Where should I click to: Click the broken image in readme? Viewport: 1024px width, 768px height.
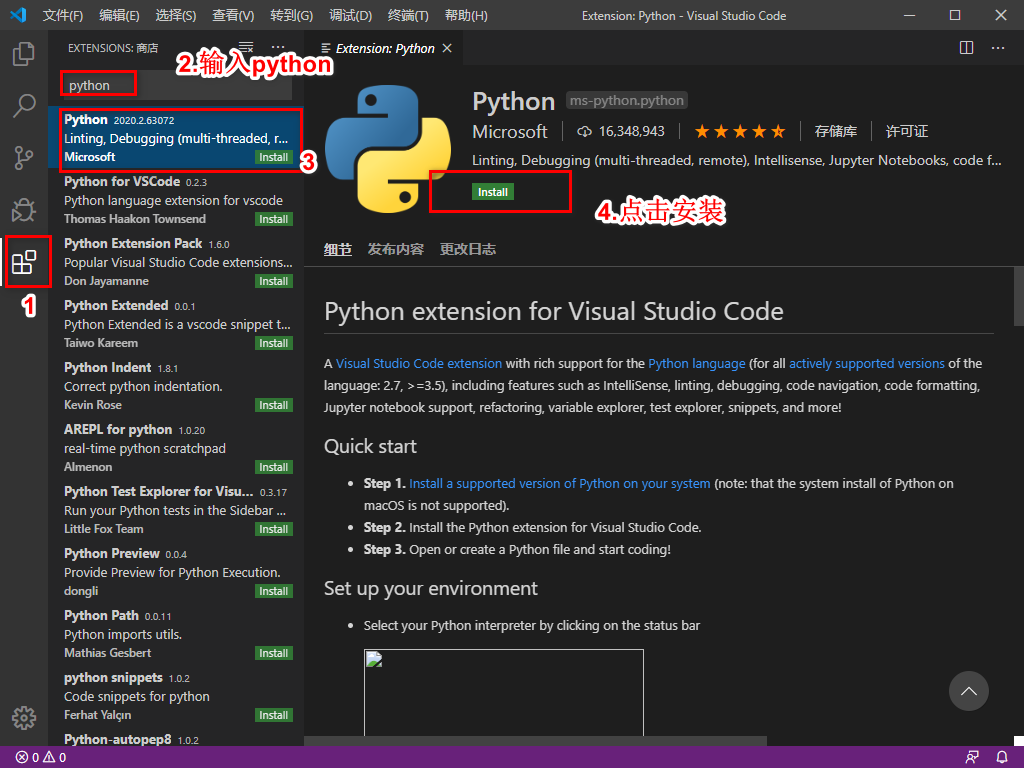click(x=504, y=693)
